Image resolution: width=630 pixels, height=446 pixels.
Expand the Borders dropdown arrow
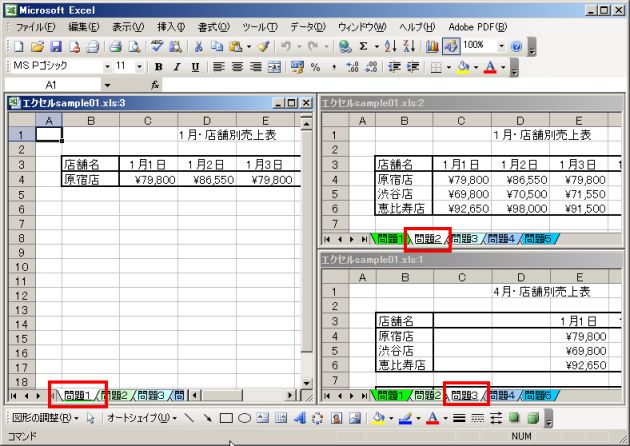[448, 67]
